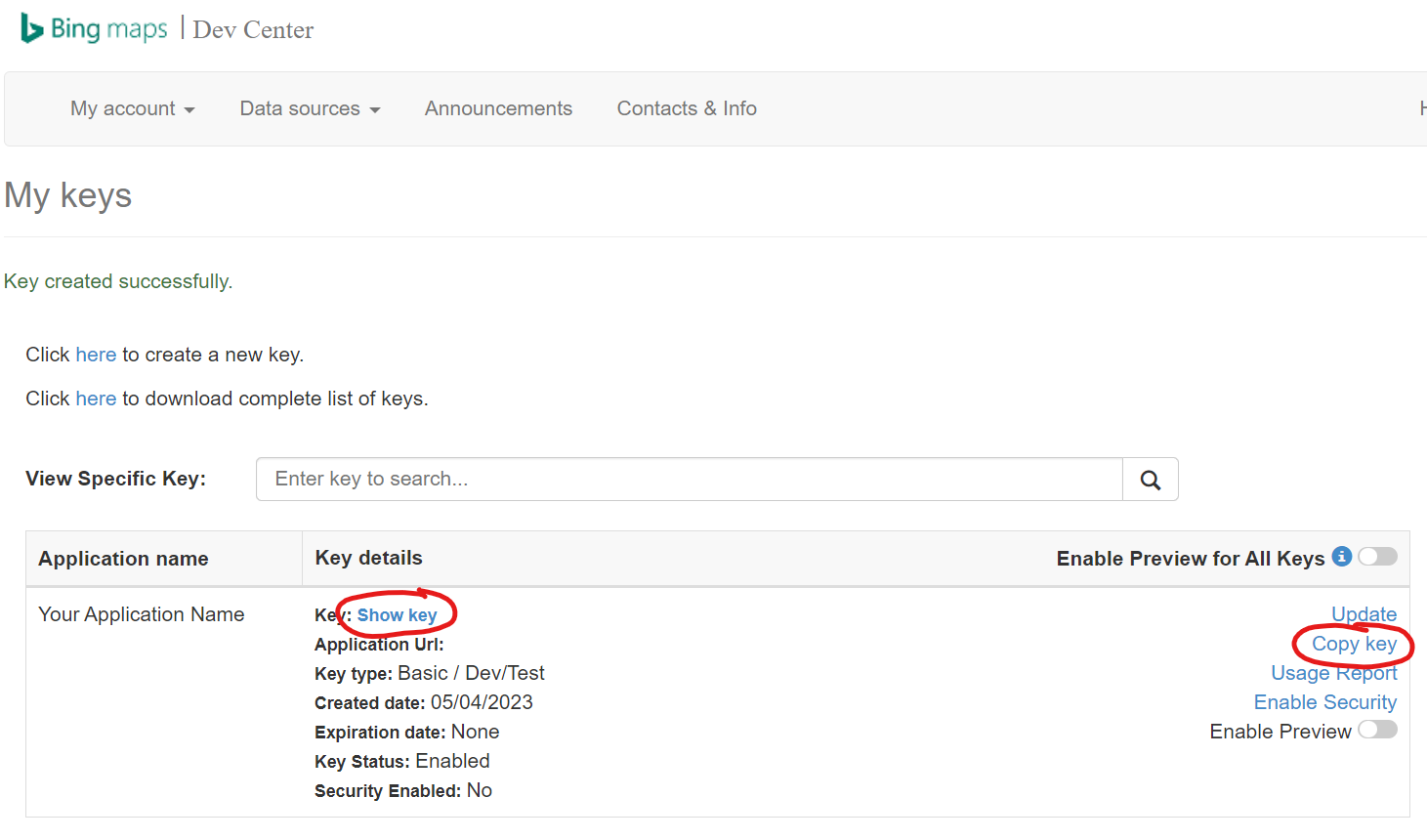Viewport: 1427px width, 840px height.
Task: Open Contacts & Info menu item
Action: 687,108
